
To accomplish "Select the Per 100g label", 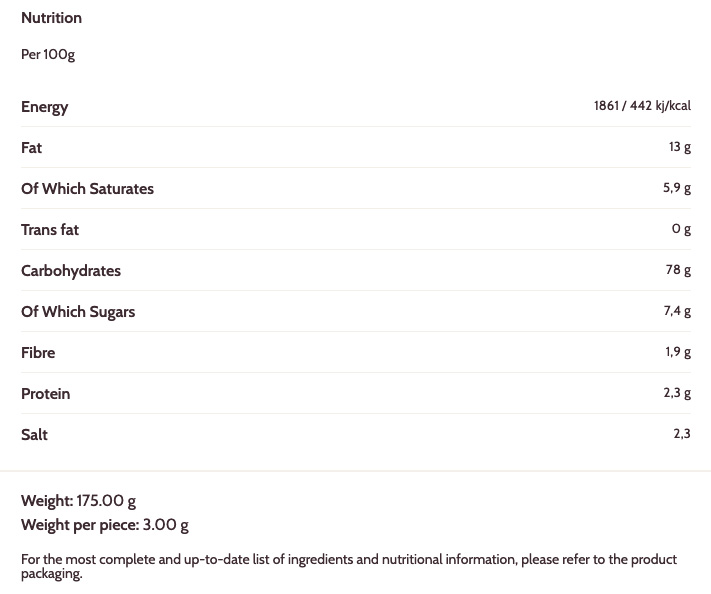I will click(48, 54).
